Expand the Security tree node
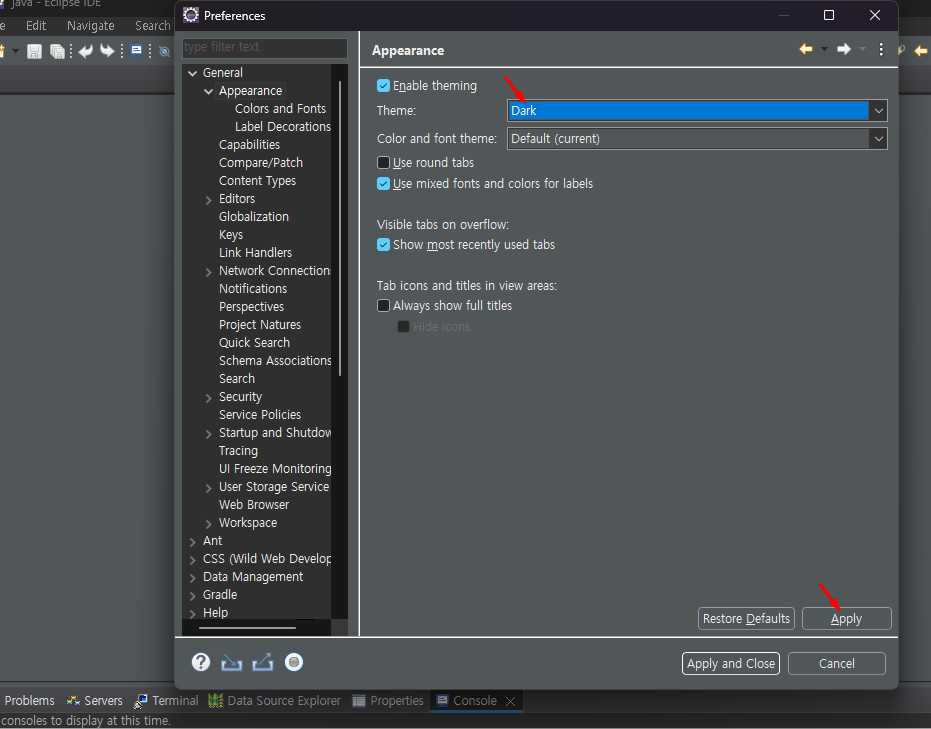 [208, 397]
